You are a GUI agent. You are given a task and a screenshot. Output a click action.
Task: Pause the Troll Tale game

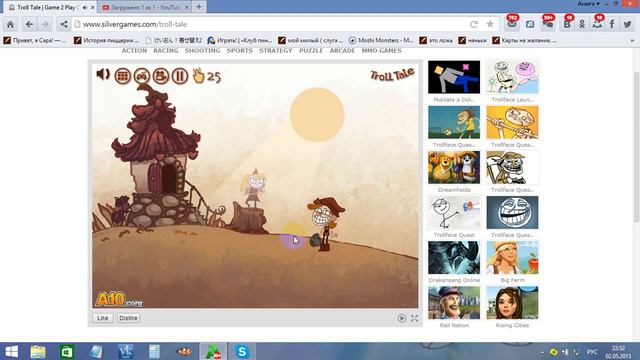(x=180, y=76)
